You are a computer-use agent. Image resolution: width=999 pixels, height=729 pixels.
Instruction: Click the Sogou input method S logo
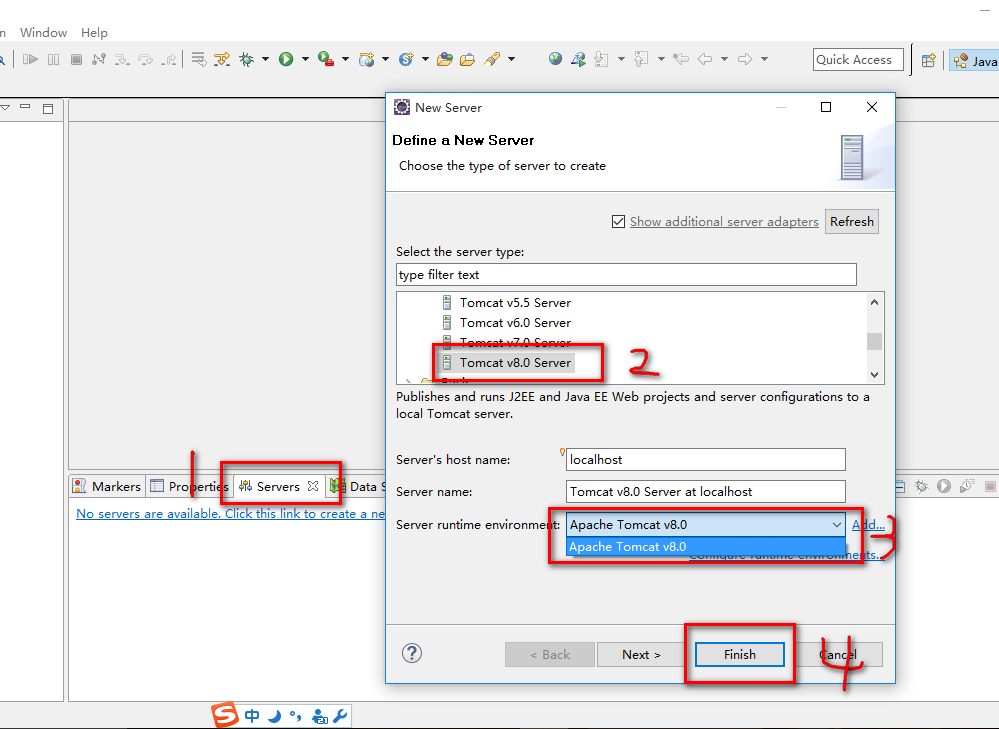point(224,716)
